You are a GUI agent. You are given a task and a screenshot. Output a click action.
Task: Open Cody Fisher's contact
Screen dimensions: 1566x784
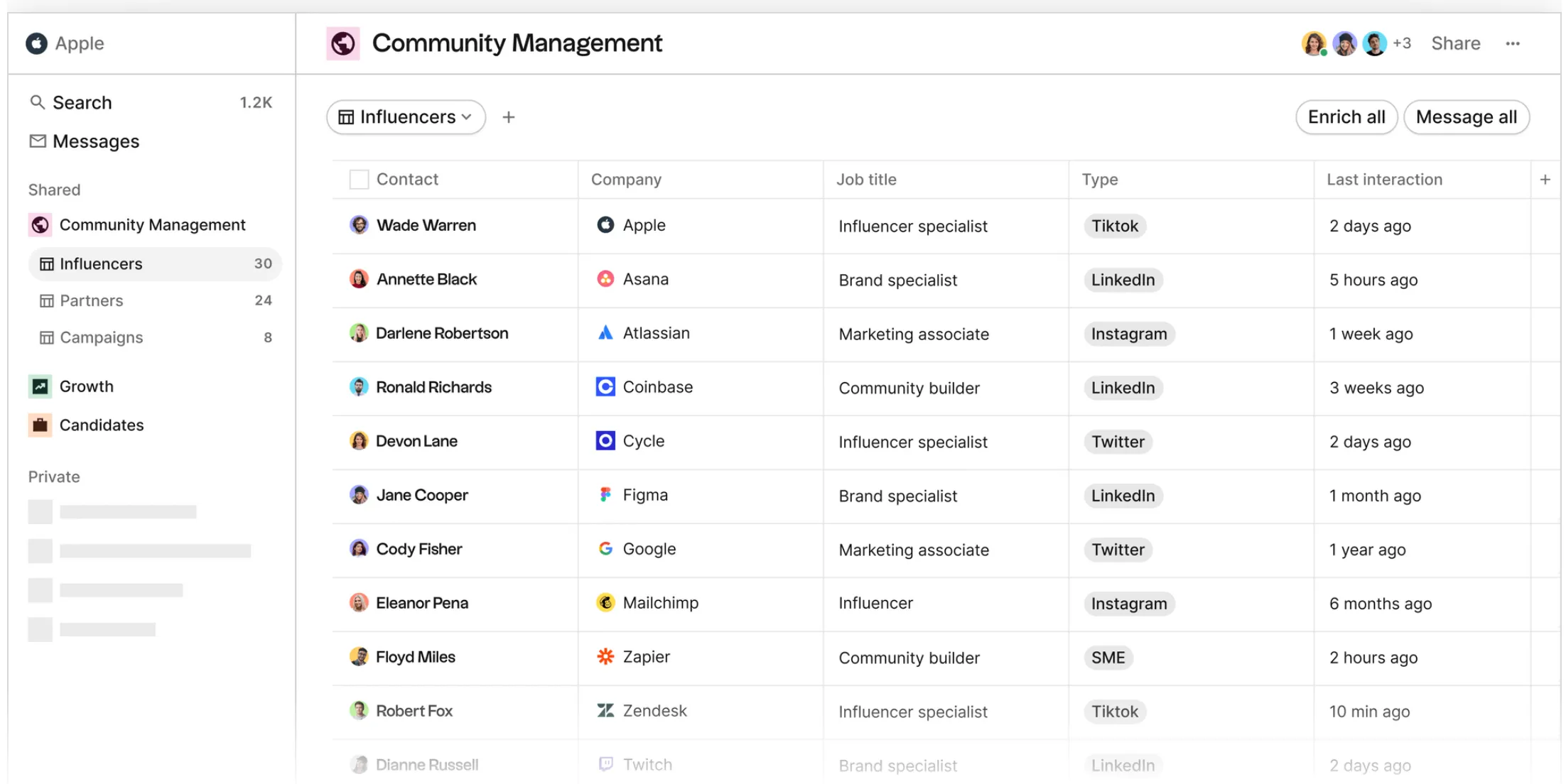[419, 549]
